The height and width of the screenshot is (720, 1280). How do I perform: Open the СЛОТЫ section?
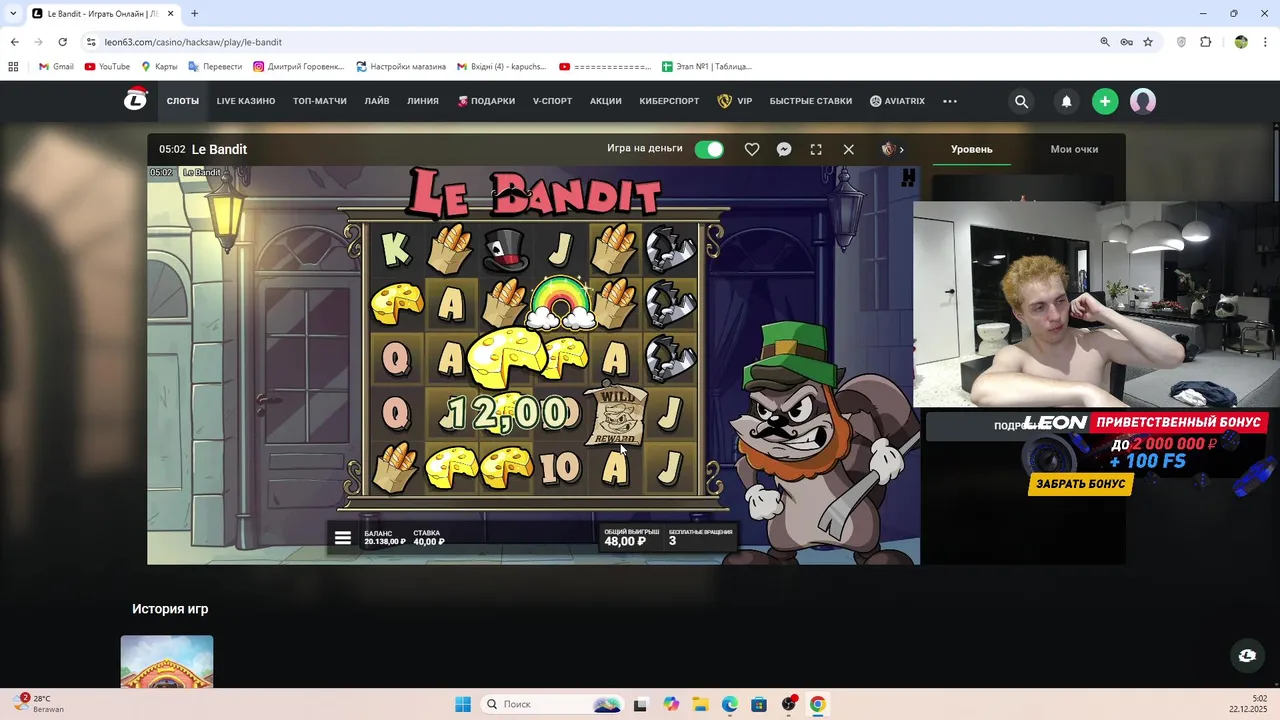(183, 101)
